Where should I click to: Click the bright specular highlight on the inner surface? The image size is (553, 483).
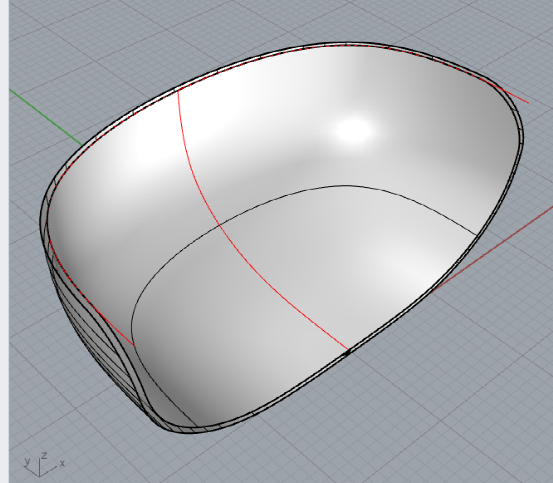[x=353, y=130]
